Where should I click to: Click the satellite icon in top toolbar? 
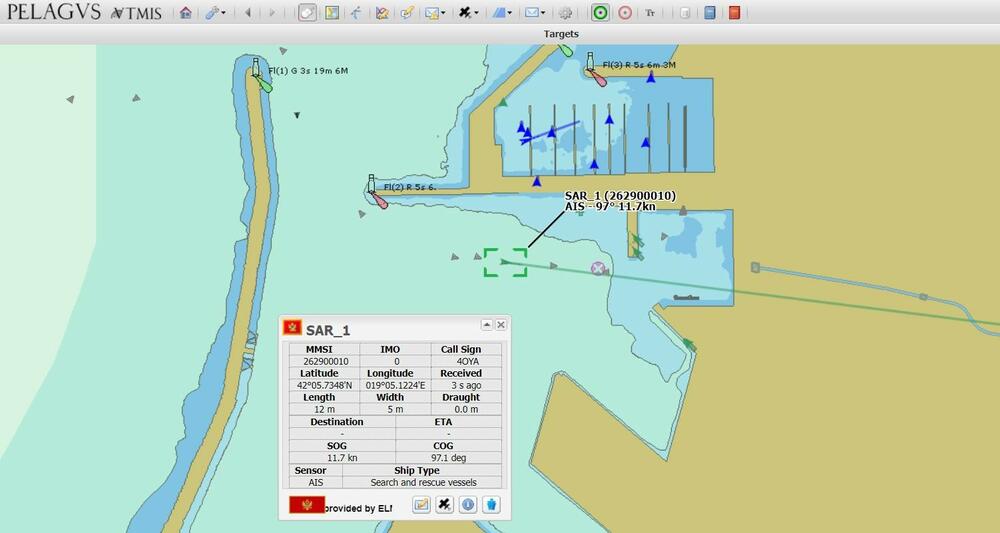[465, 13]
